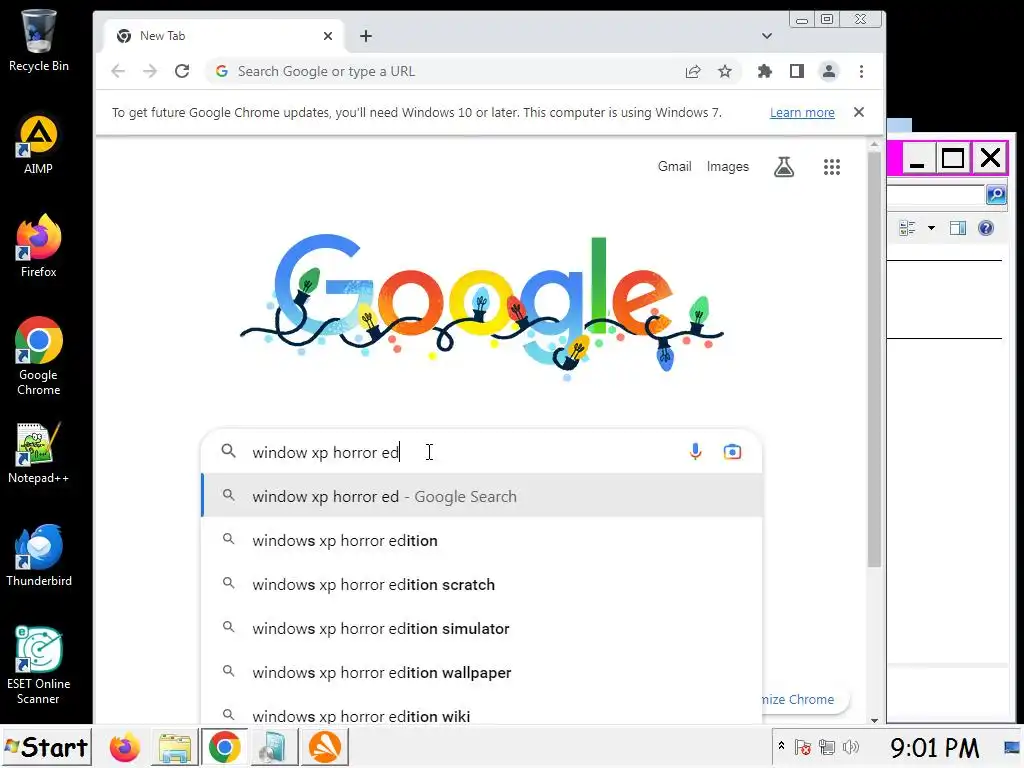Choose suggestion 'windows xp horror edition wallpaper'
This screenshot has height=768, width=1024.
coord(482,672)
